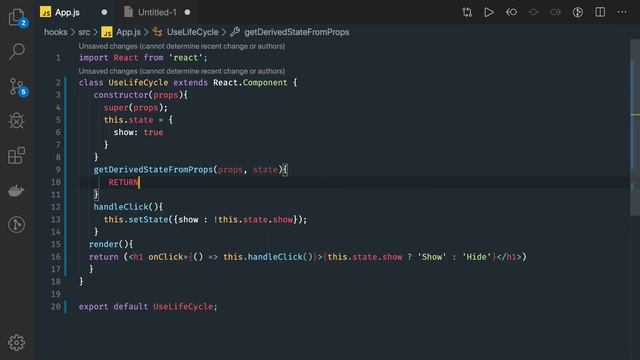
Task: Open the Git graph icon in activity bar
Action: tap(17, 224)
